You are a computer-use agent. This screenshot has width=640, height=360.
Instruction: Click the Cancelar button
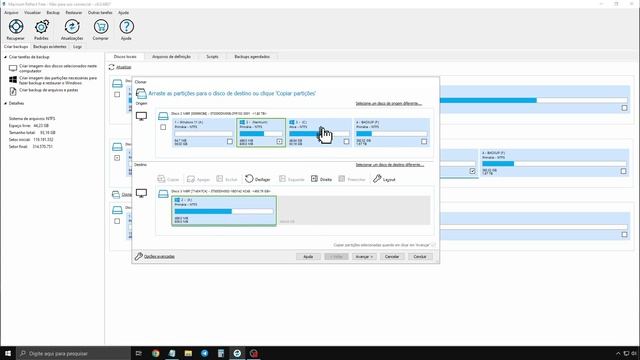pyautogui.click(x=392, y=257)
